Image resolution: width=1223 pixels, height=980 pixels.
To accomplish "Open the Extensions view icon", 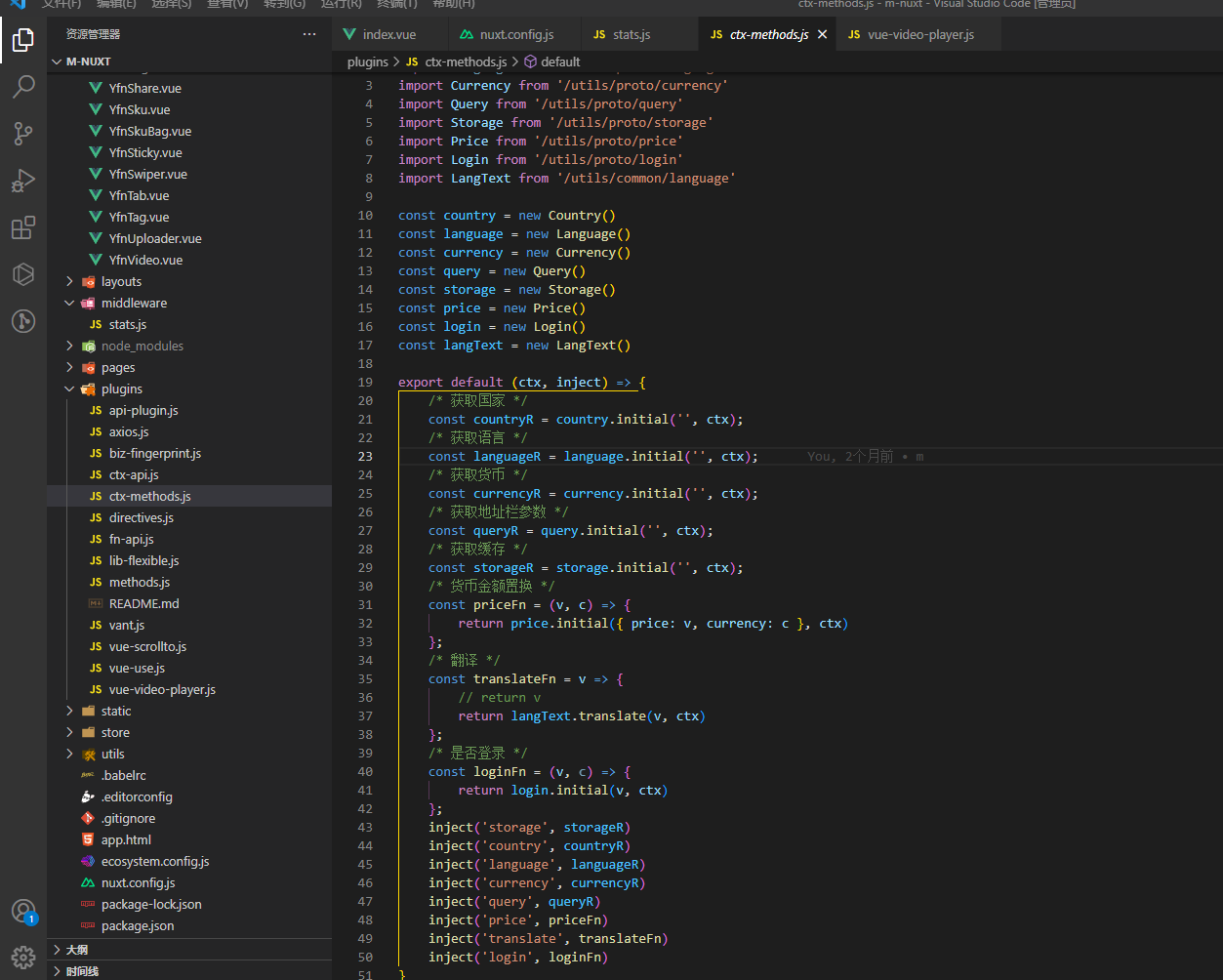I will point(23,227).
